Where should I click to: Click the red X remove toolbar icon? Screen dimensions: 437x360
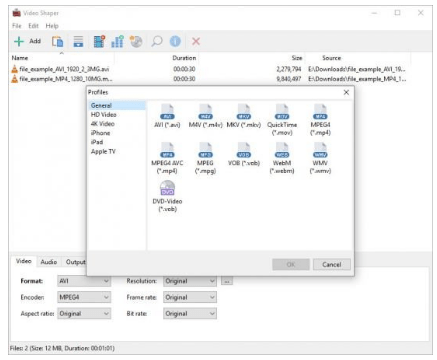coord(196,41)
